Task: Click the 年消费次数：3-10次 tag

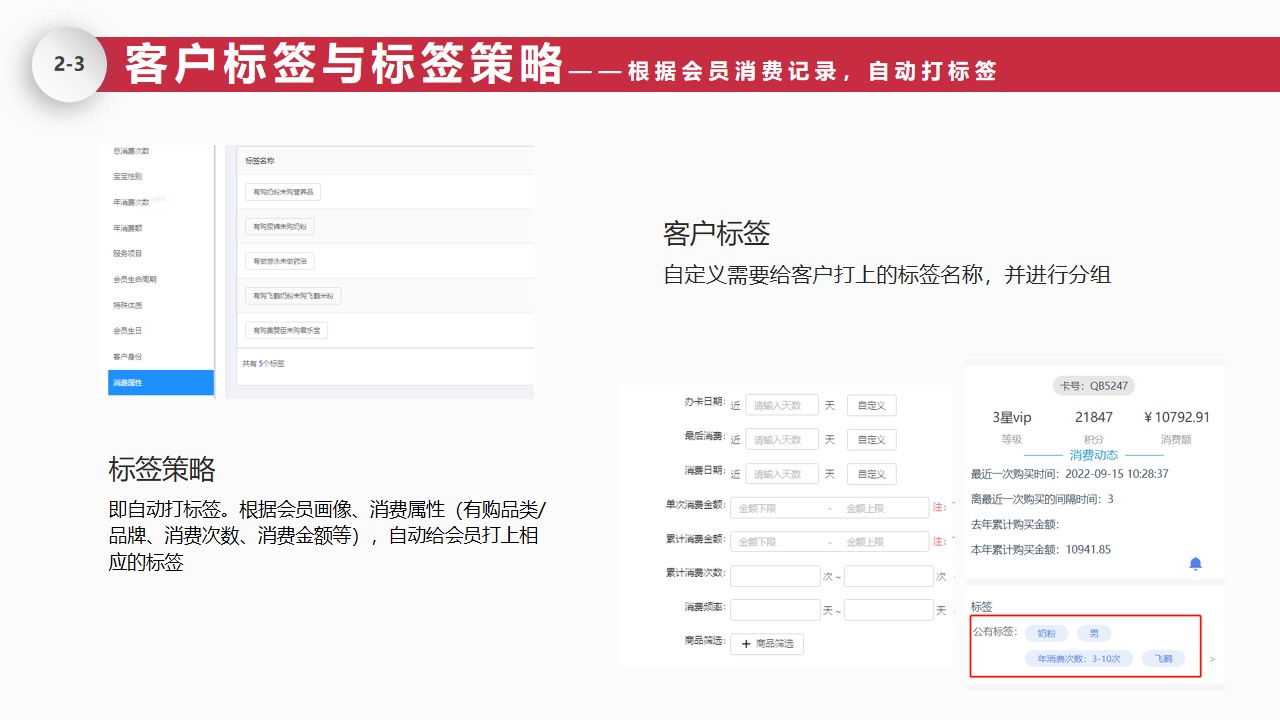Action: click(x=1079, y=658)
